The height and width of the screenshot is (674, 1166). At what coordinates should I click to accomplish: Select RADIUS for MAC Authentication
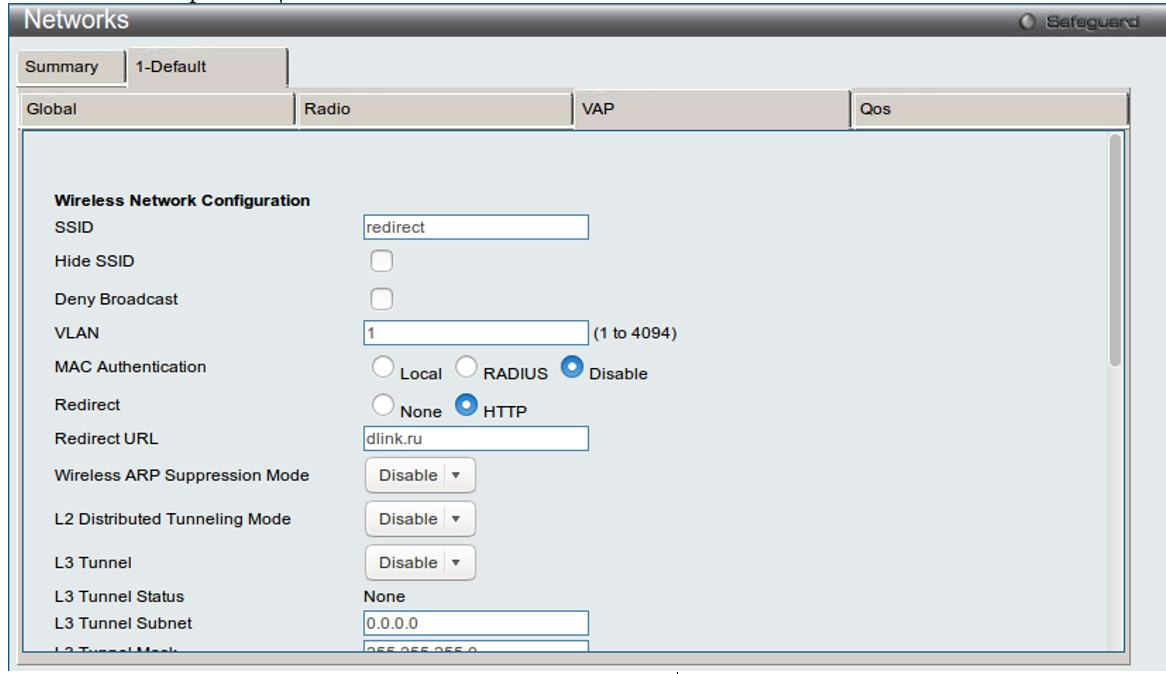466,368
